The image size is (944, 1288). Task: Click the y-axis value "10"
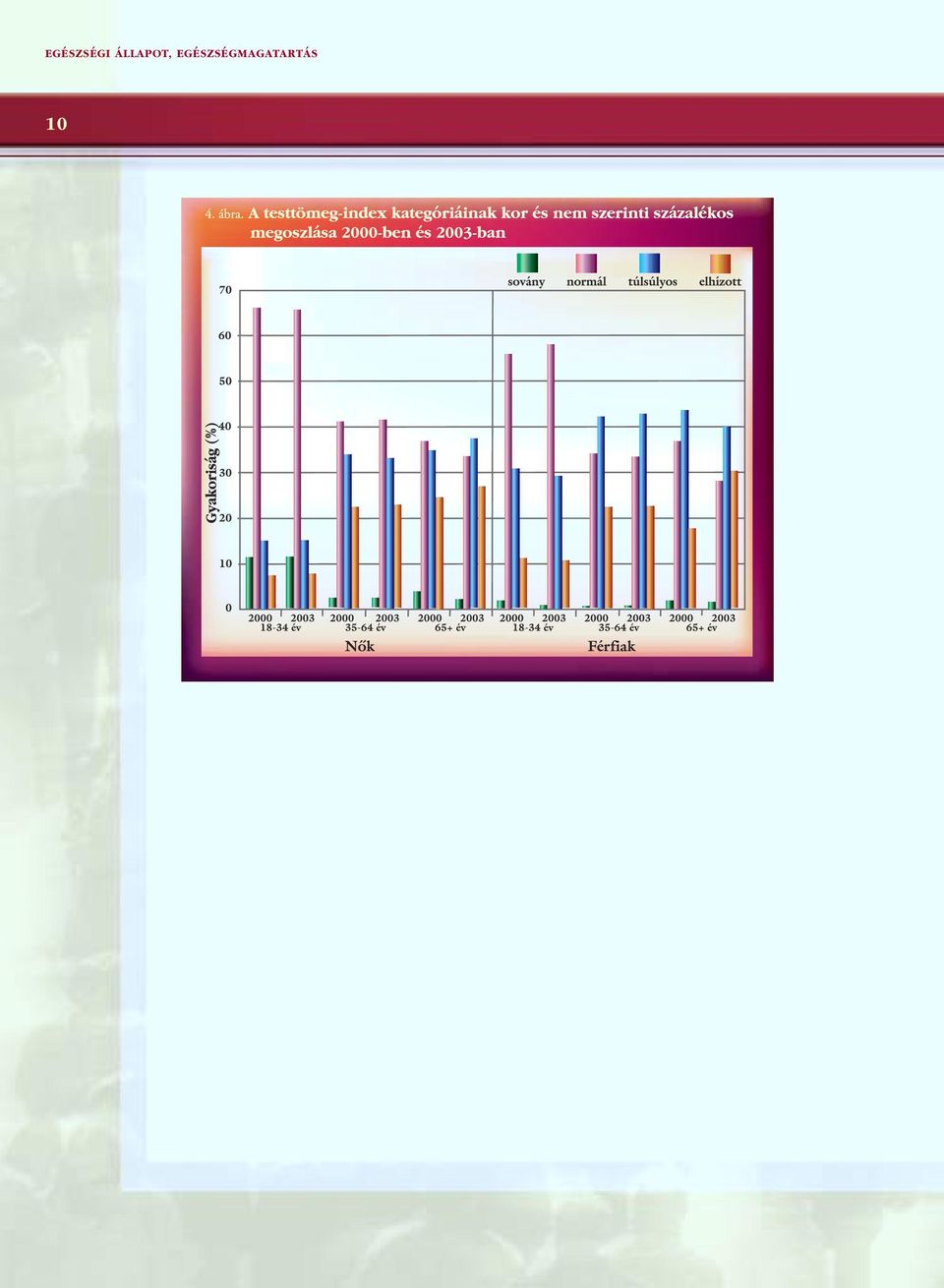point(225,564)
